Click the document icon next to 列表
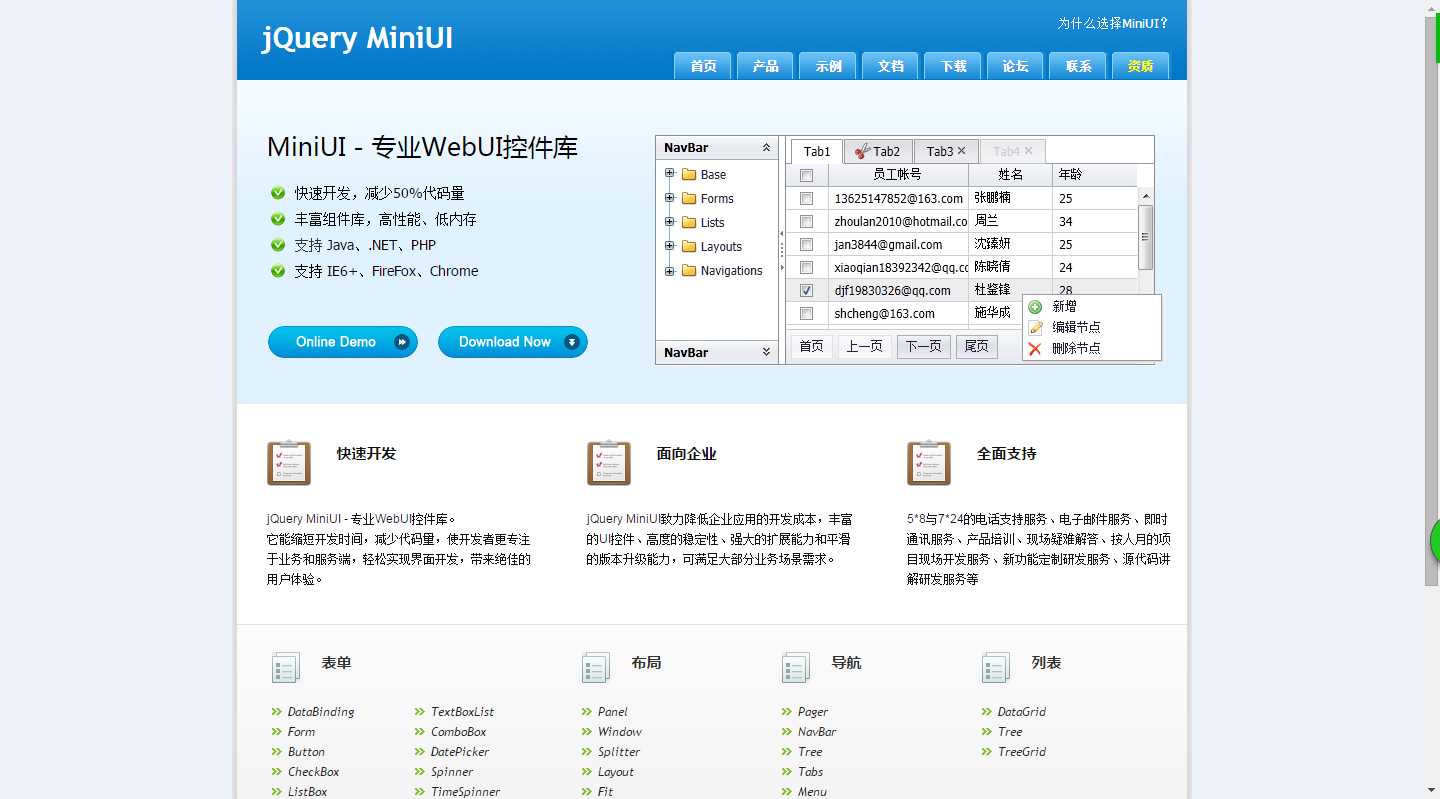Viewport: 1440px width, 799px height. (996, 667)
